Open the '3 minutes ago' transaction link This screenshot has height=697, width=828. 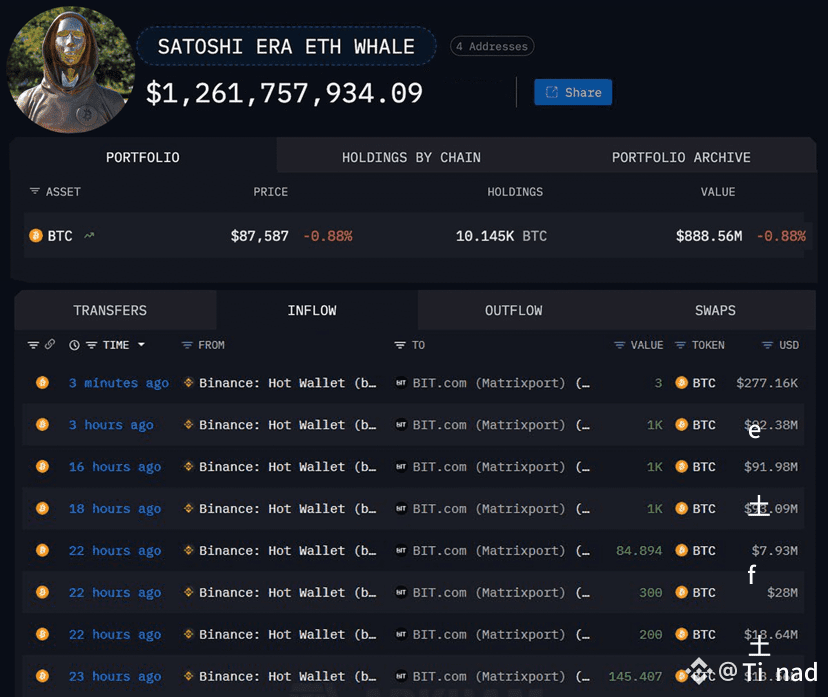(119, 383)
